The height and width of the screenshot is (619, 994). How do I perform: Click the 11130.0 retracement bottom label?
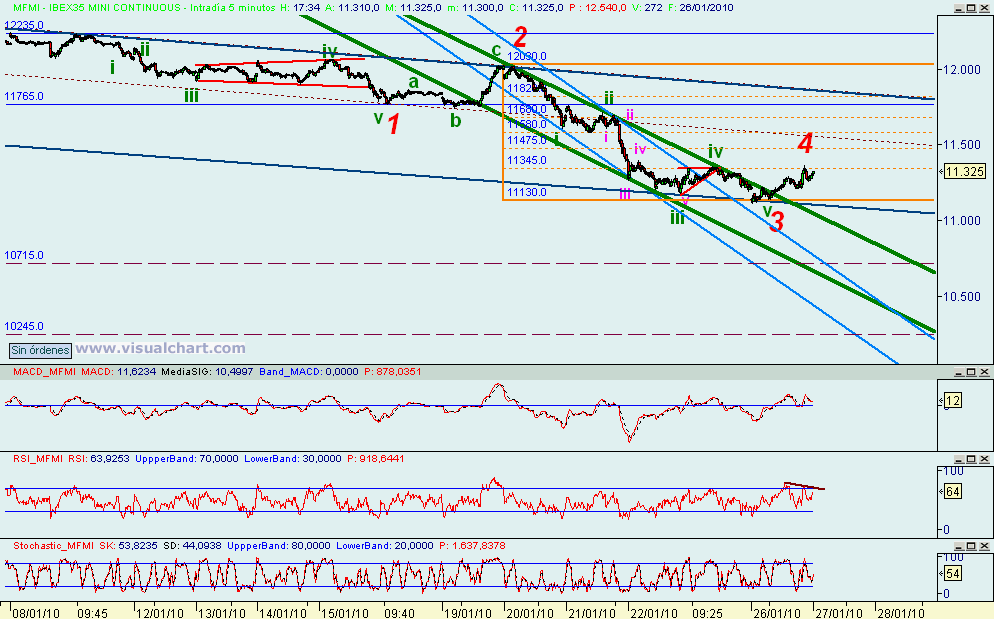[x=526, y=192]
